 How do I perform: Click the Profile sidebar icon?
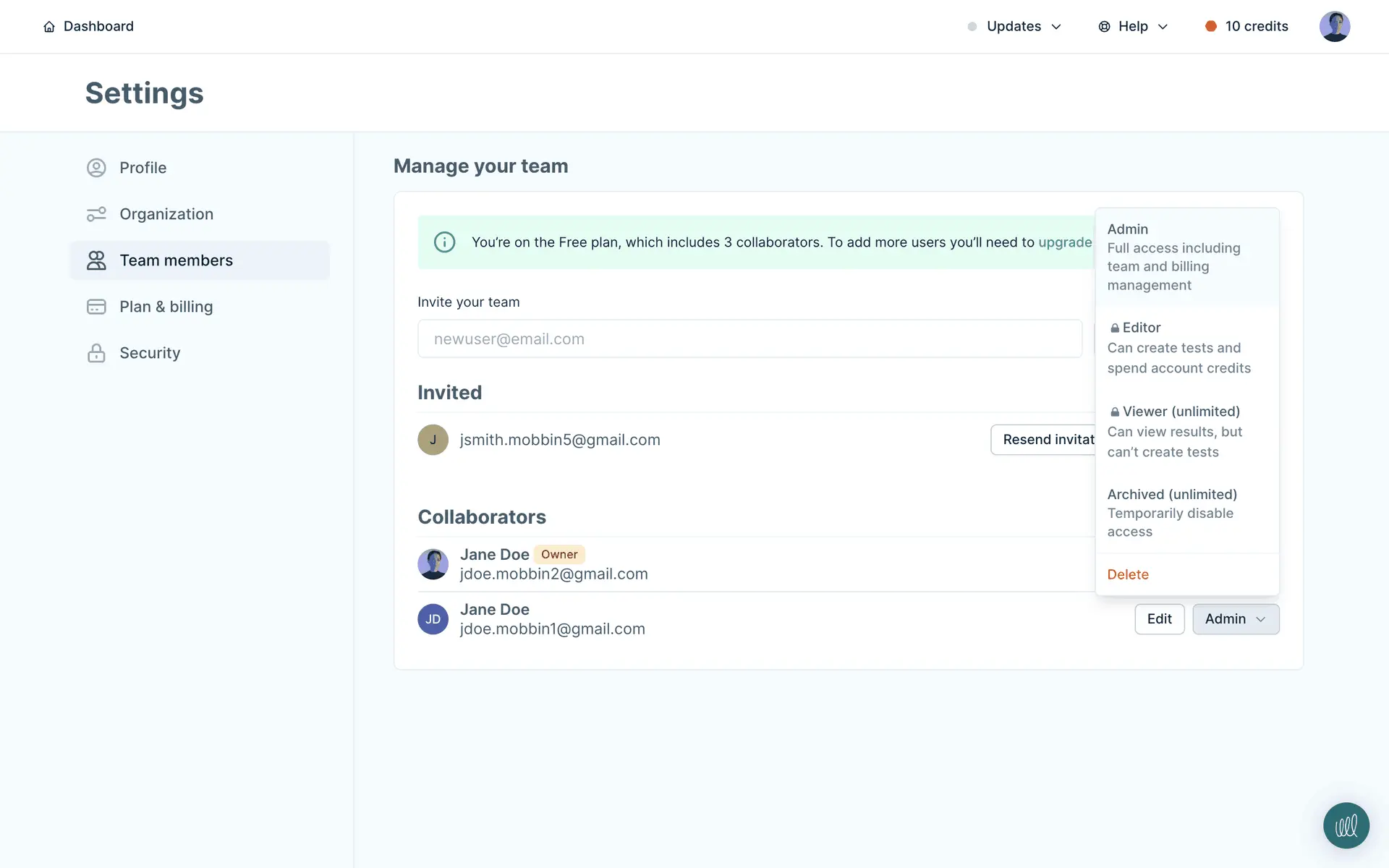point(96,168)
